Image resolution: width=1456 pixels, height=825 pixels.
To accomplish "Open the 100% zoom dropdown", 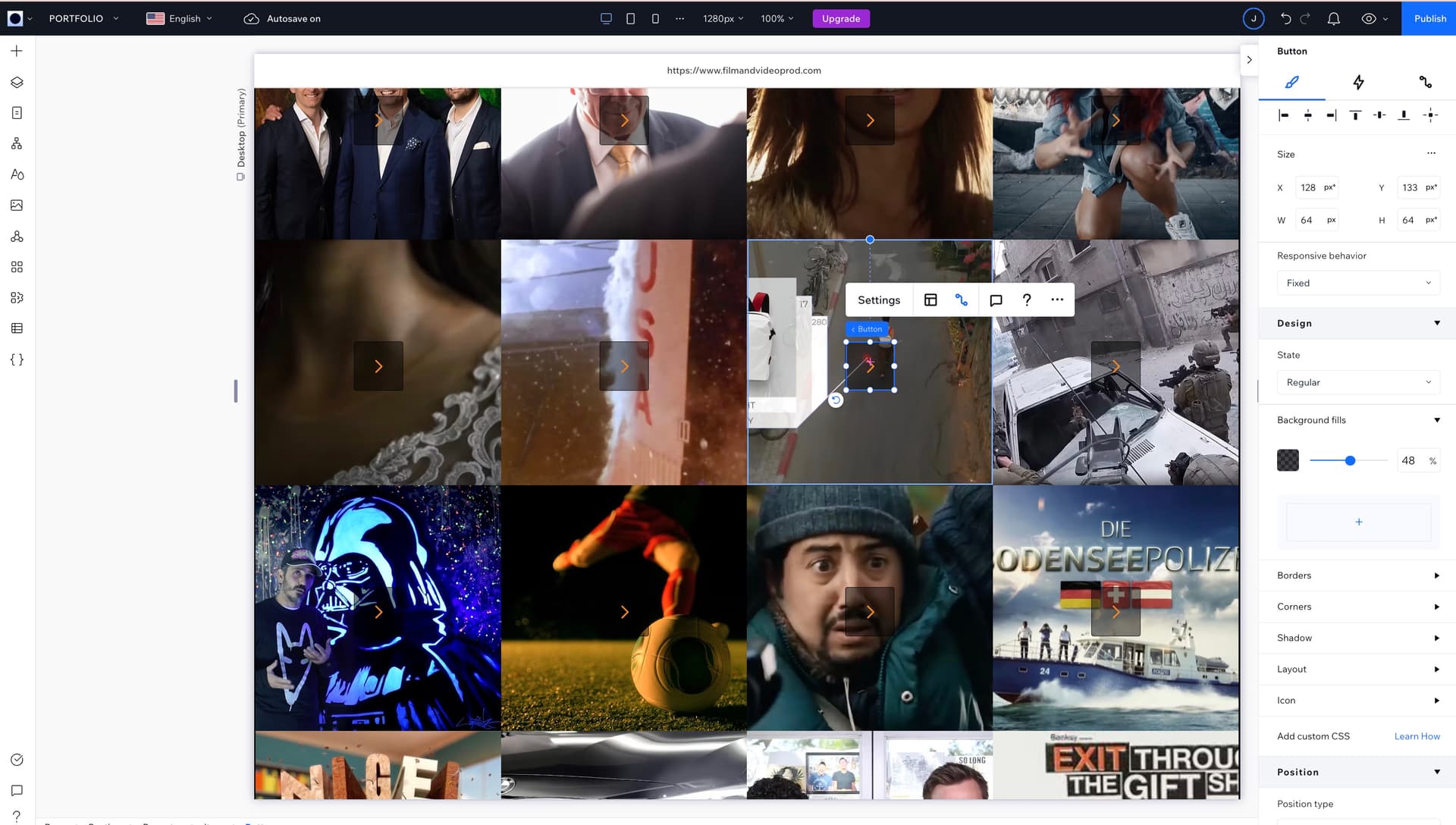I will 777,18.
